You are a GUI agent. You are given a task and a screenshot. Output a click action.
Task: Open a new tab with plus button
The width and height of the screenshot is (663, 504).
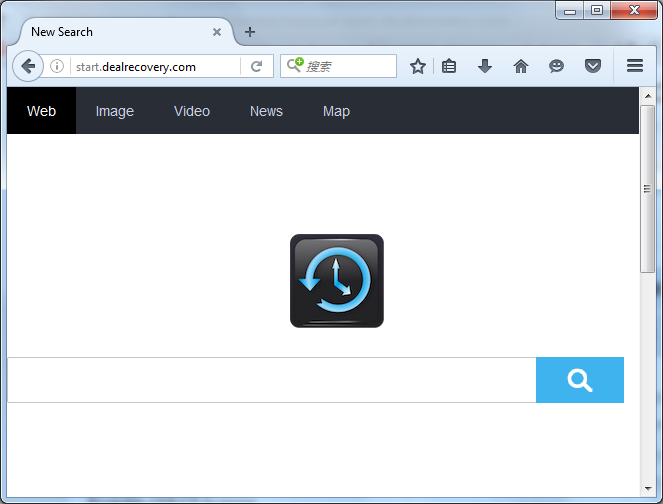click(250, 32)
